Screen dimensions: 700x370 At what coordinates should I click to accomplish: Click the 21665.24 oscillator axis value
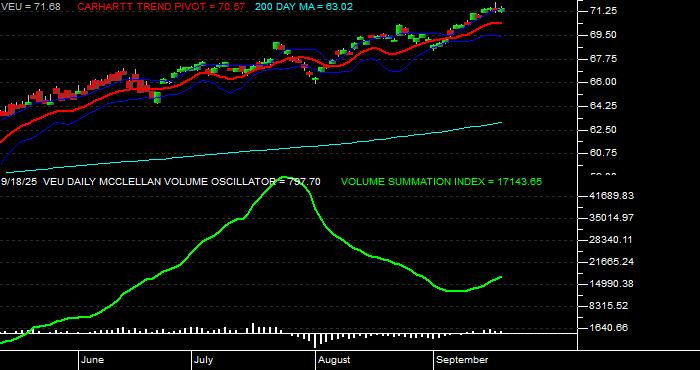point(612,262)
